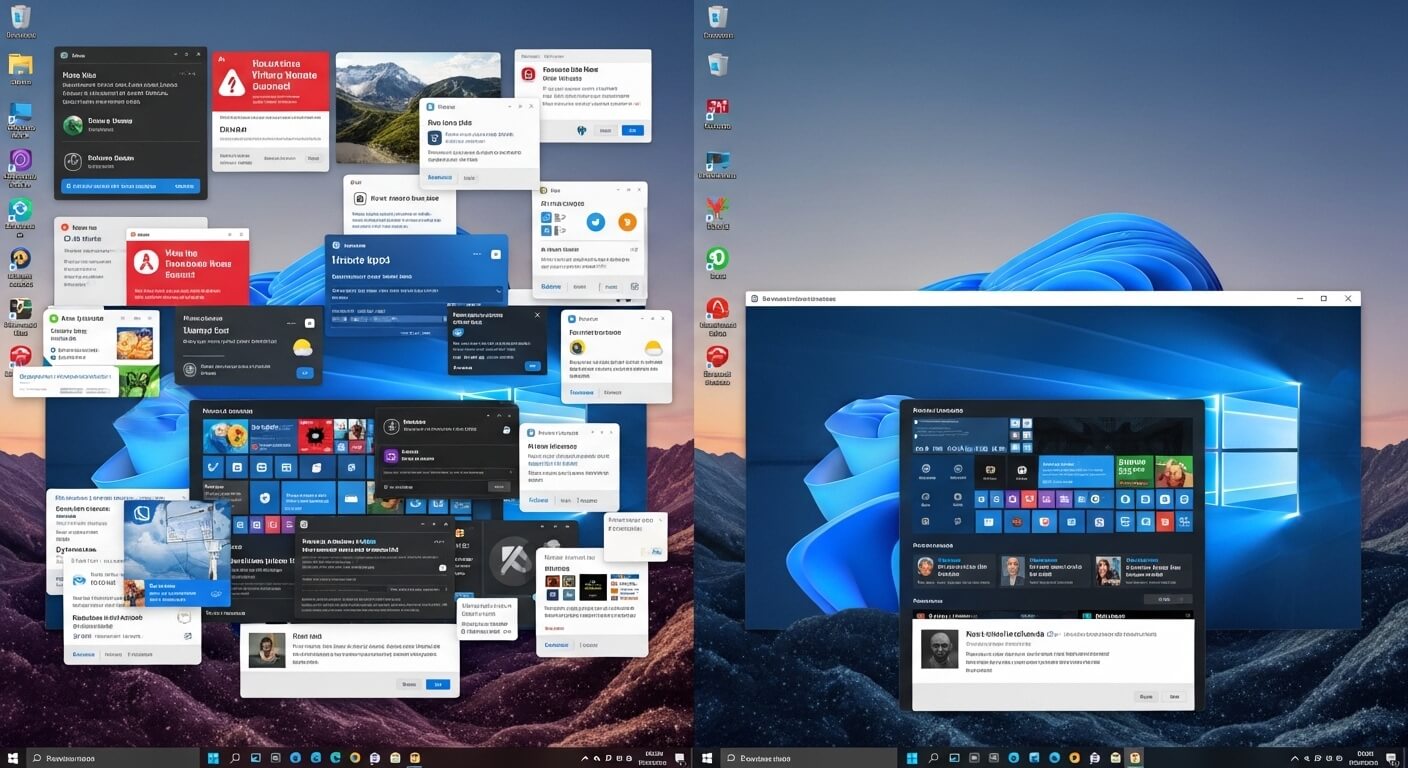
Task: Click the orange browser icon beside the Twitter icon
Action: 627,222
